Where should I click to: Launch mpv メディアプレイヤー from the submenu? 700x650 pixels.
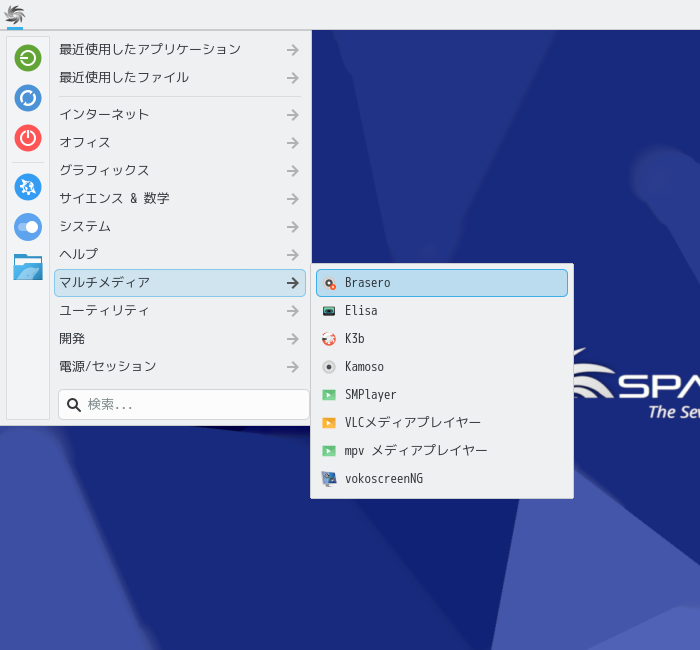pyautogui.click(x=442, y=450)
